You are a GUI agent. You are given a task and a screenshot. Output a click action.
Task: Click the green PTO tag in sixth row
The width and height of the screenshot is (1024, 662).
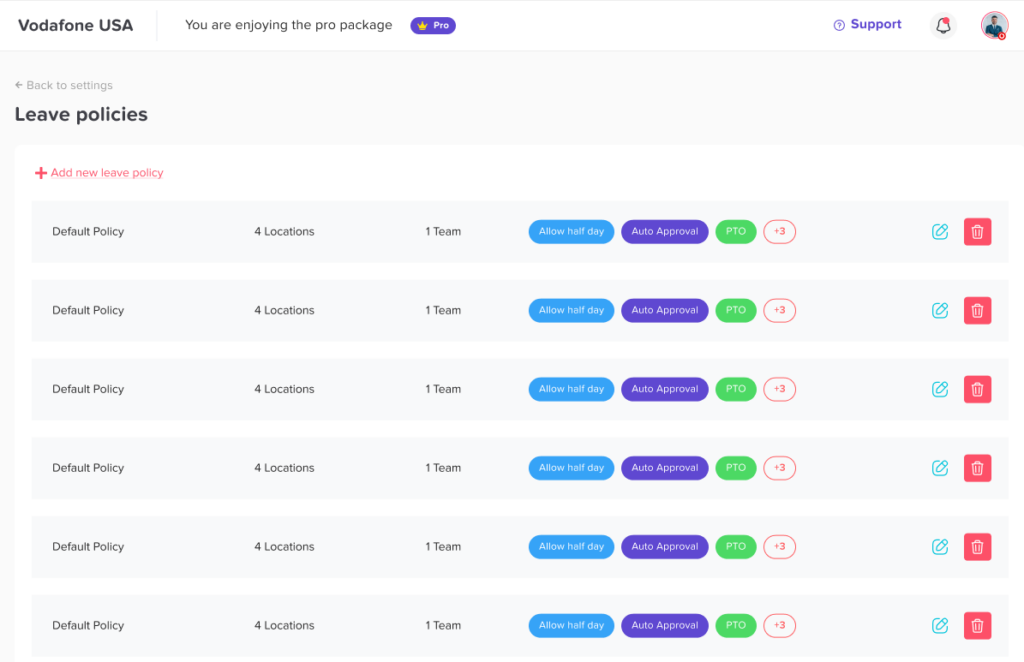pos(735,626)
